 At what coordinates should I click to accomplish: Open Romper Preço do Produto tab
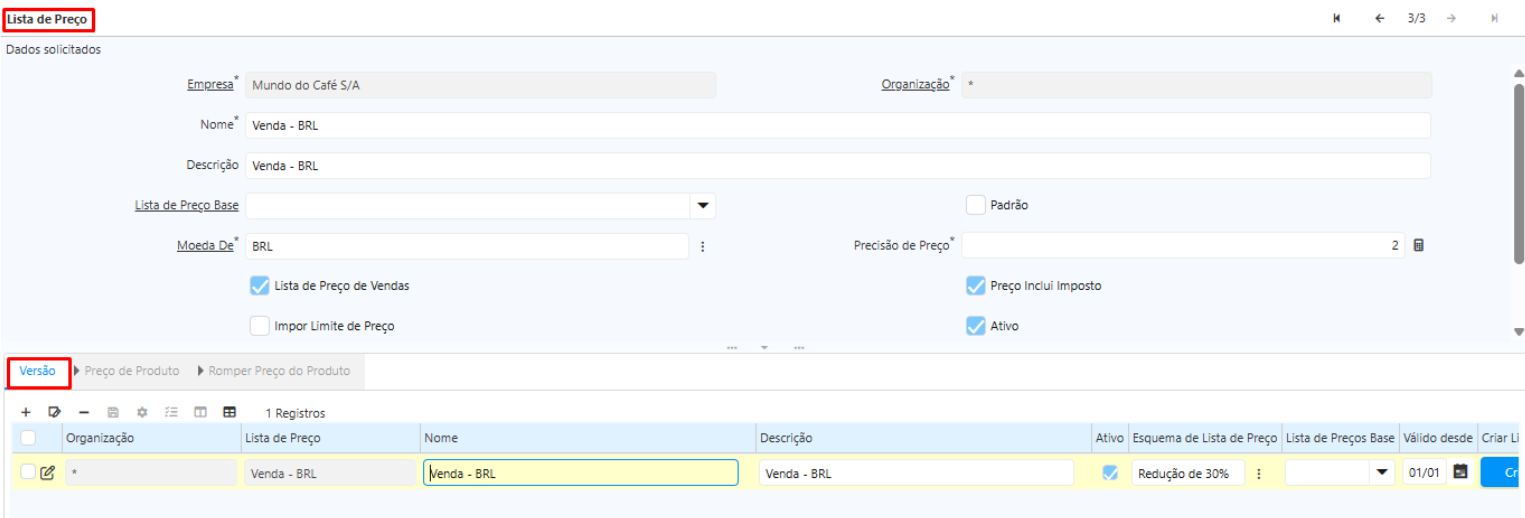click(x=279, y=371)
